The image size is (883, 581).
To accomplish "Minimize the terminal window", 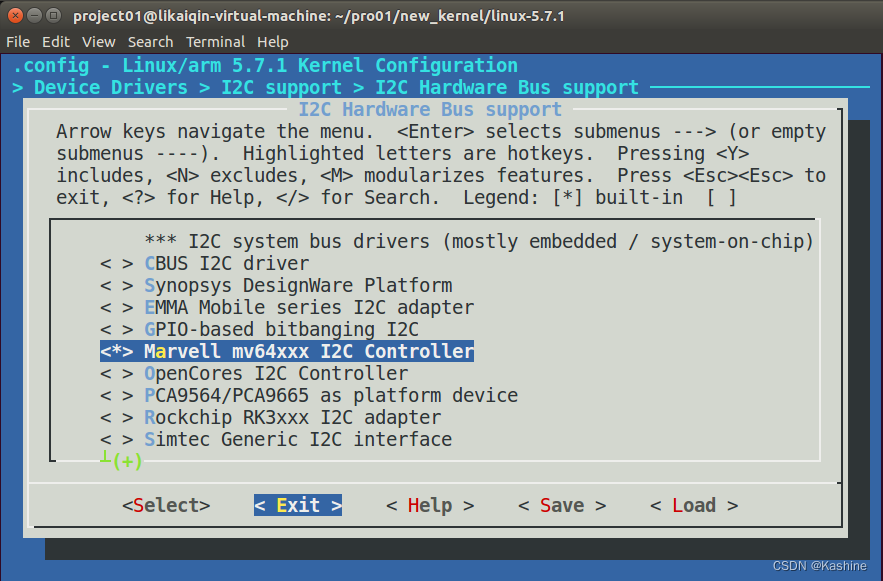I will point(35,15).
